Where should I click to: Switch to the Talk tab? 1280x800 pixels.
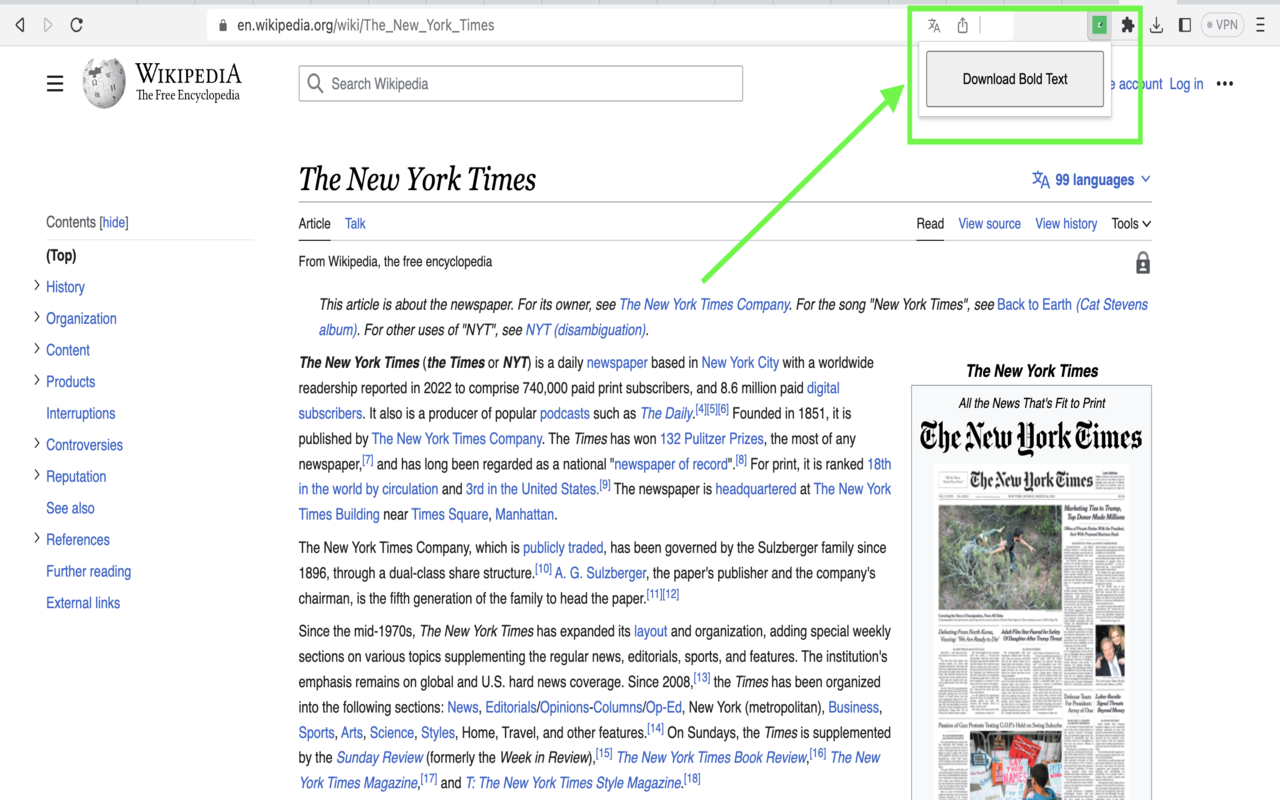pyautogui.click(x=355, y=224)
